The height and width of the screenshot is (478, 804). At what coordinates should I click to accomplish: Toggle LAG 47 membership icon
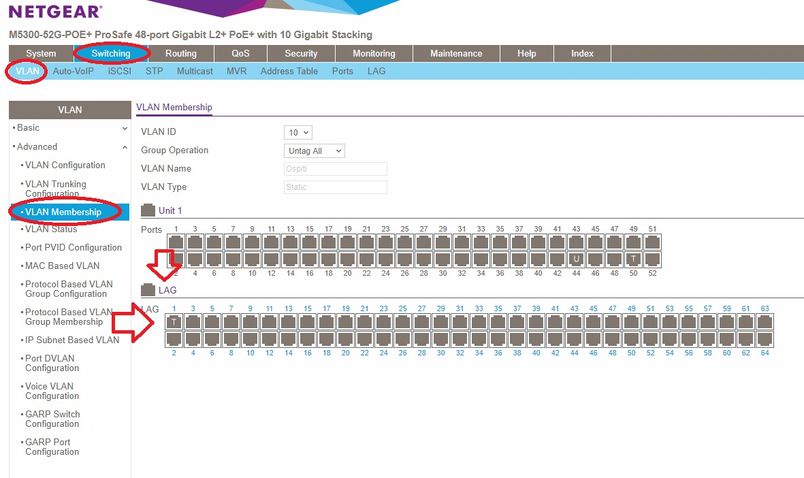coord(612,322)
